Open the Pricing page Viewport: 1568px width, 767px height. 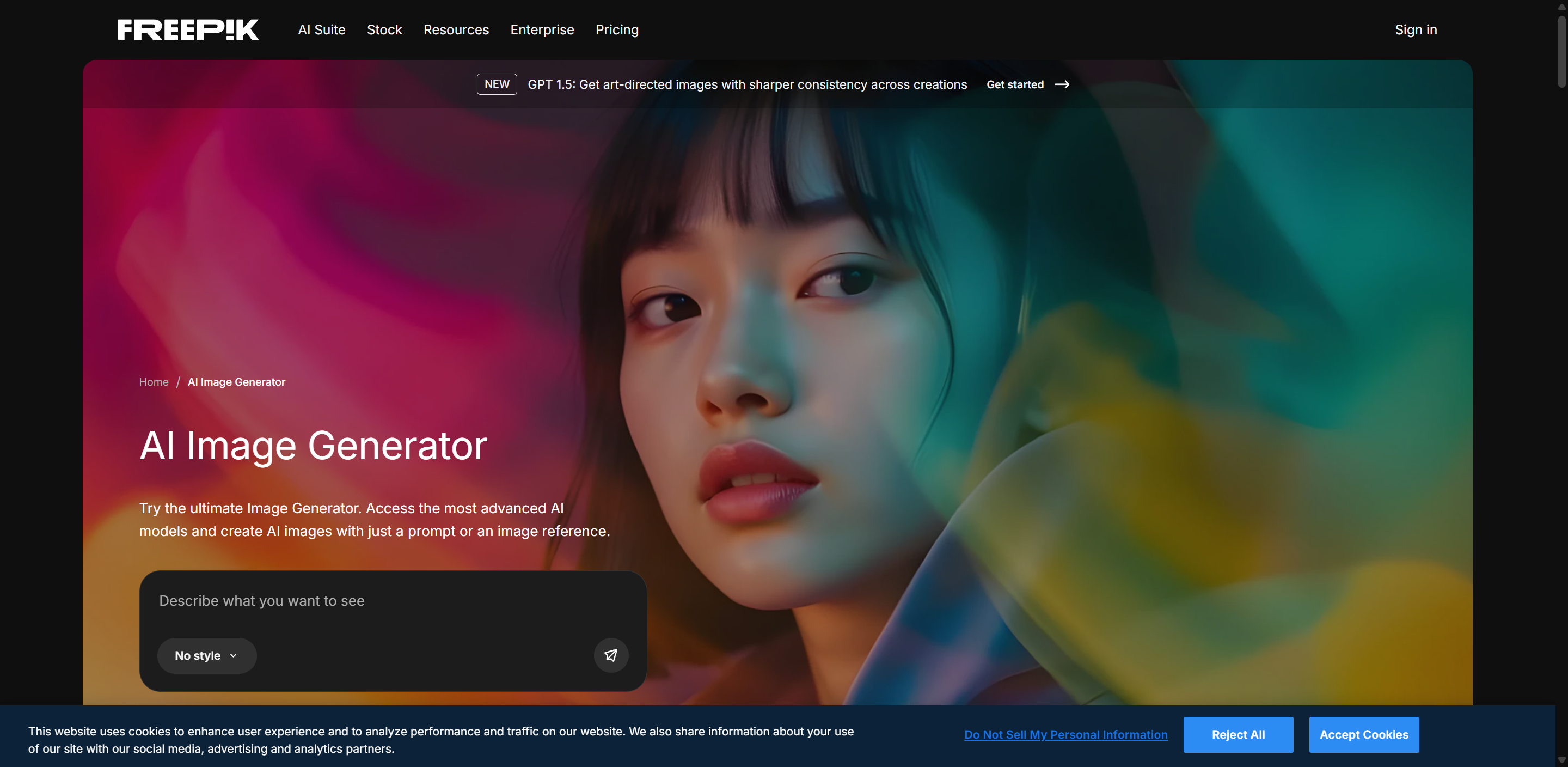point(617,30)
